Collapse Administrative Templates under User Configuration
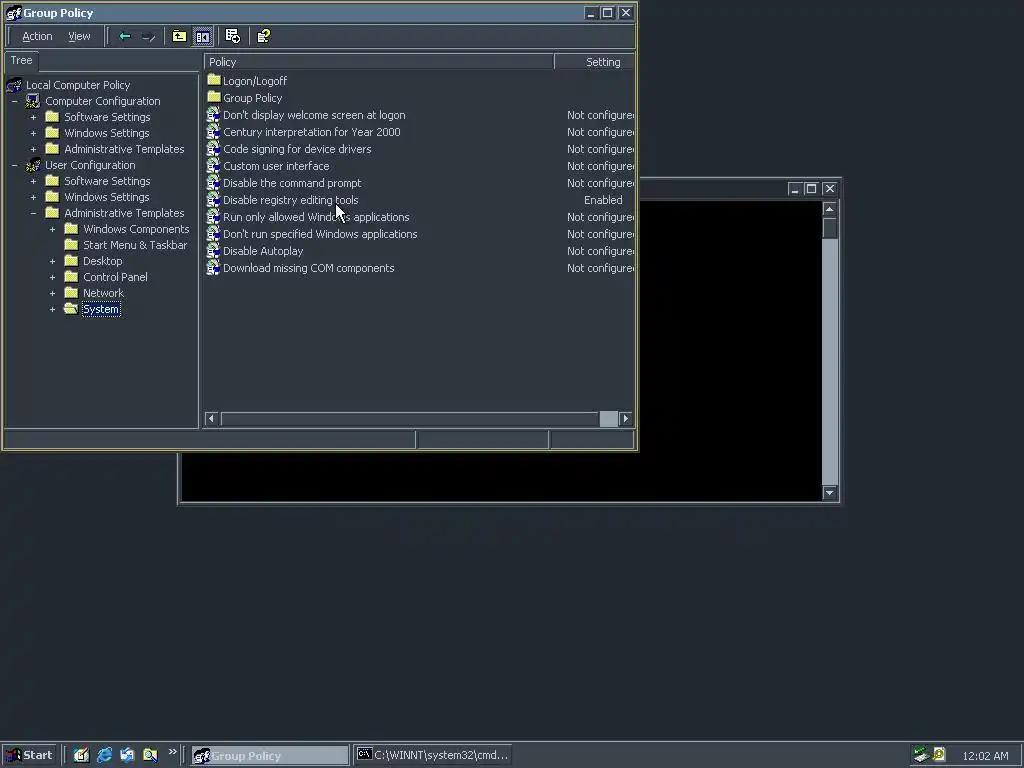 [33, 213]
